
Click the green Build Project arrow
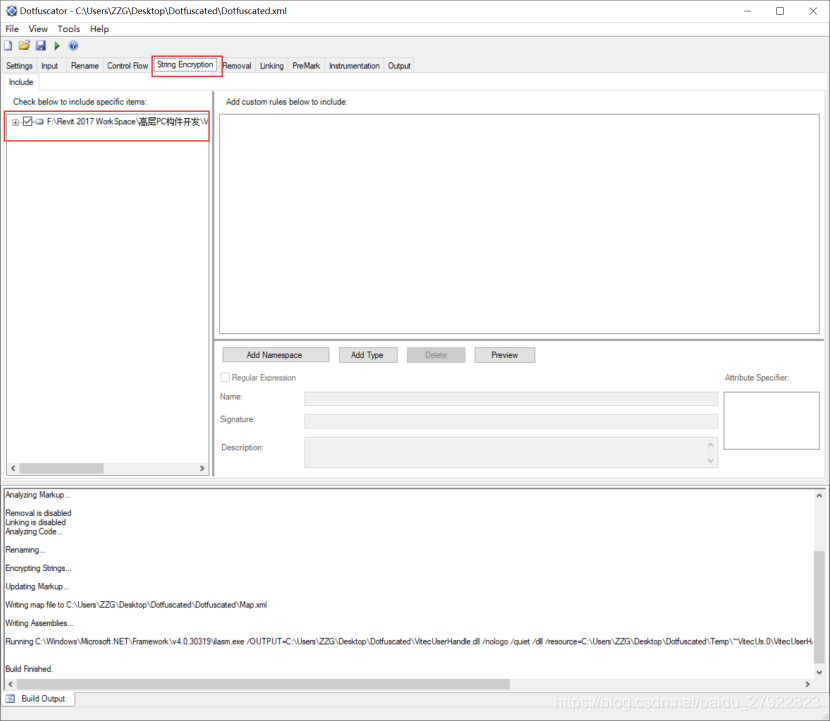click(57, 46)
